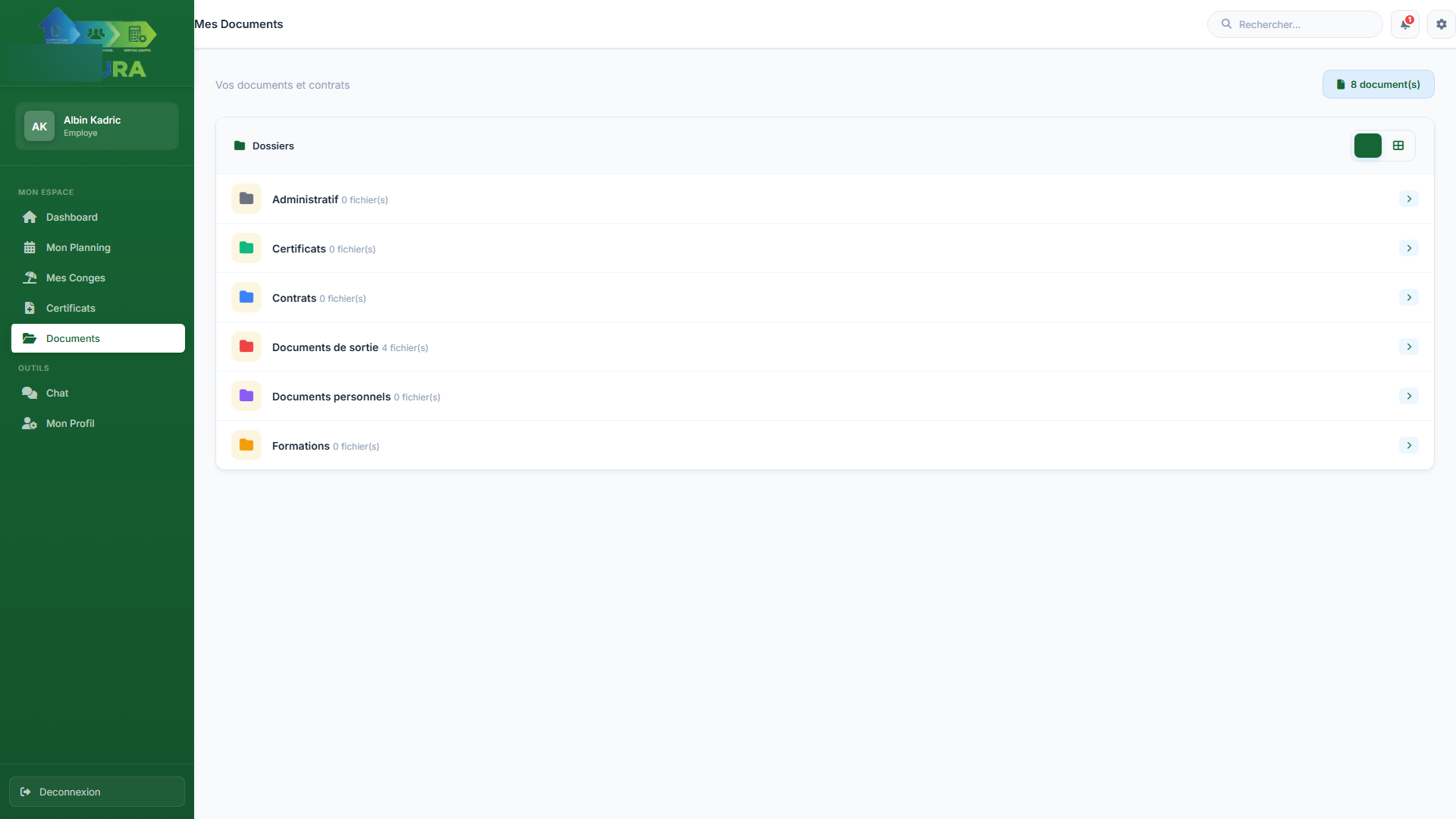
Task: Switch to list view toggle
Action: 1367,146
